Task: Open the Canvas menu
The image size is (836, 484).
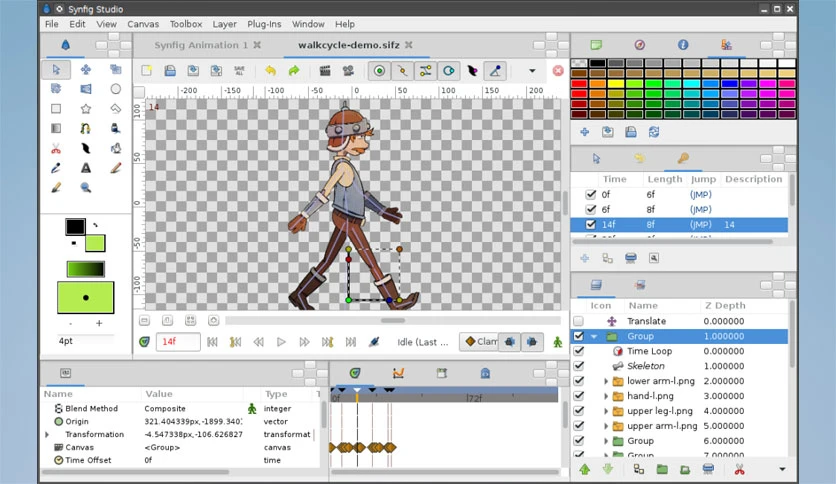Action: 143,24
